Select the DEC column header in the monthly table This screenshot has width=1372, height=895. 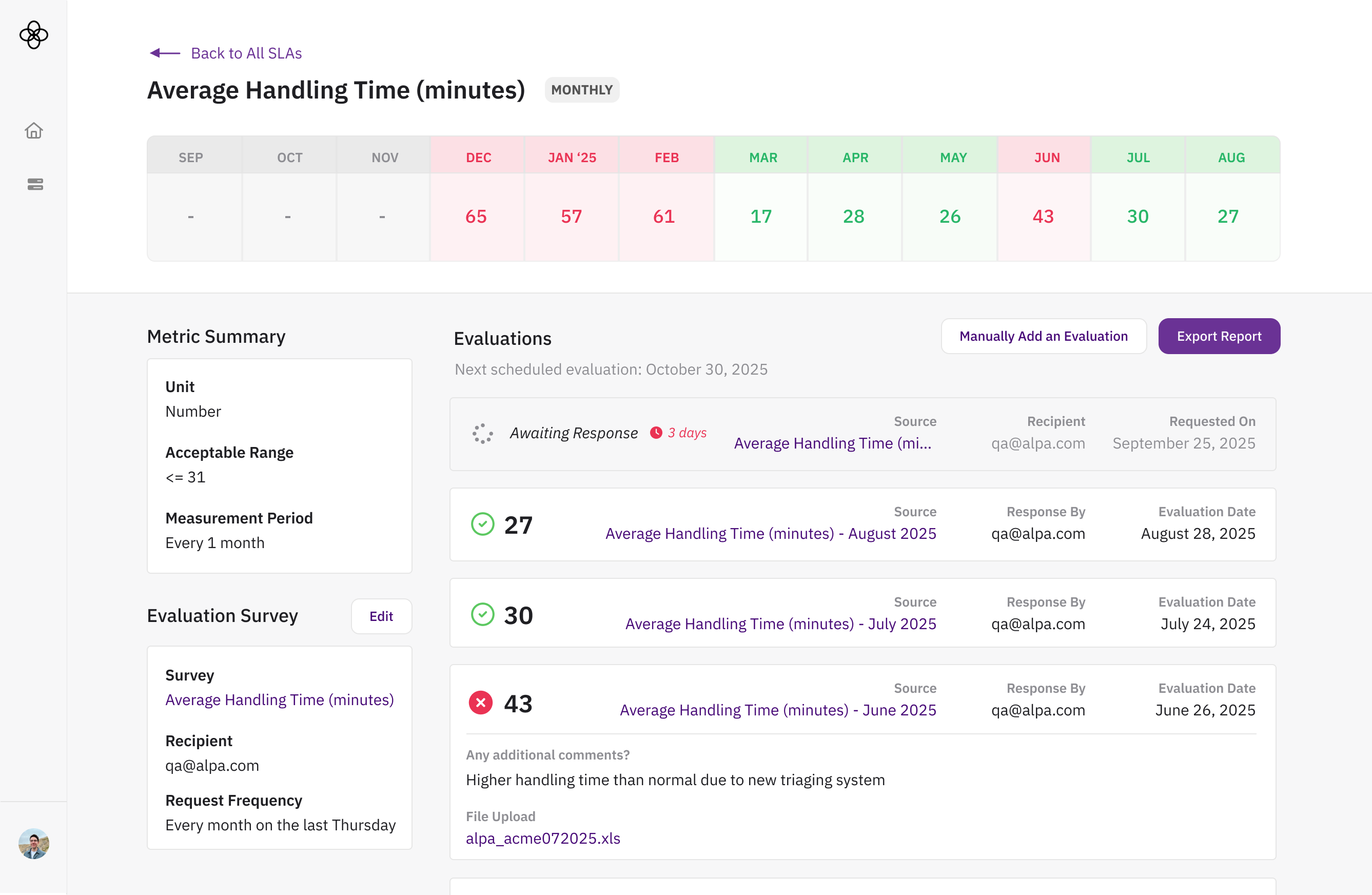478,158
